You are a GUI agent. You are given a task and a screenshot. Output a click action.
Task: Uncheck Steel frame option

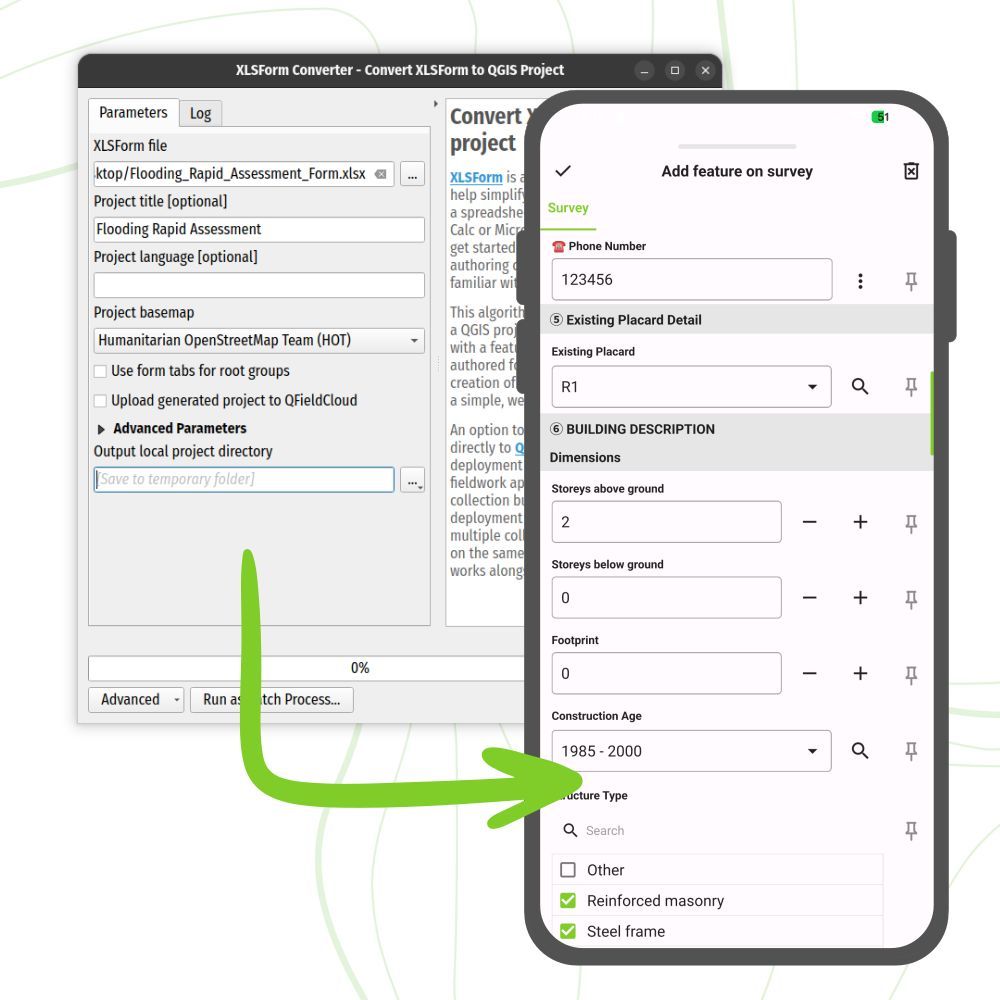568,931
